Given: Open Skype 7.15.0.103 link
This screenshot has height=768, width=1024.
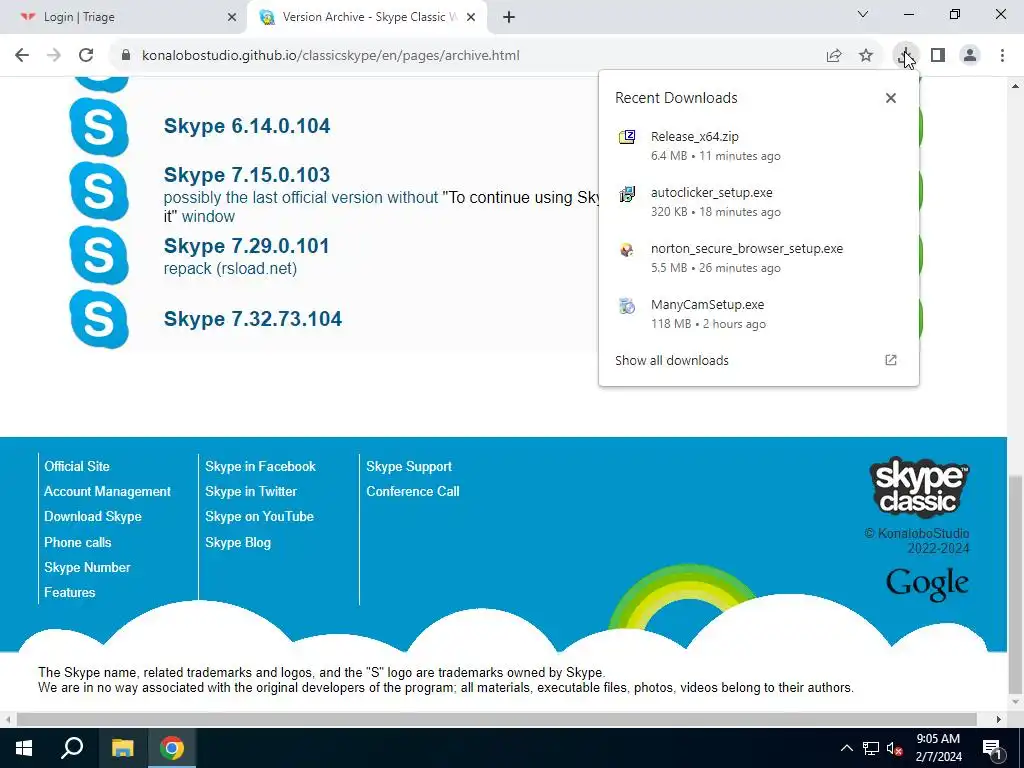Looking at the screenshot, I should click(247, 175).
